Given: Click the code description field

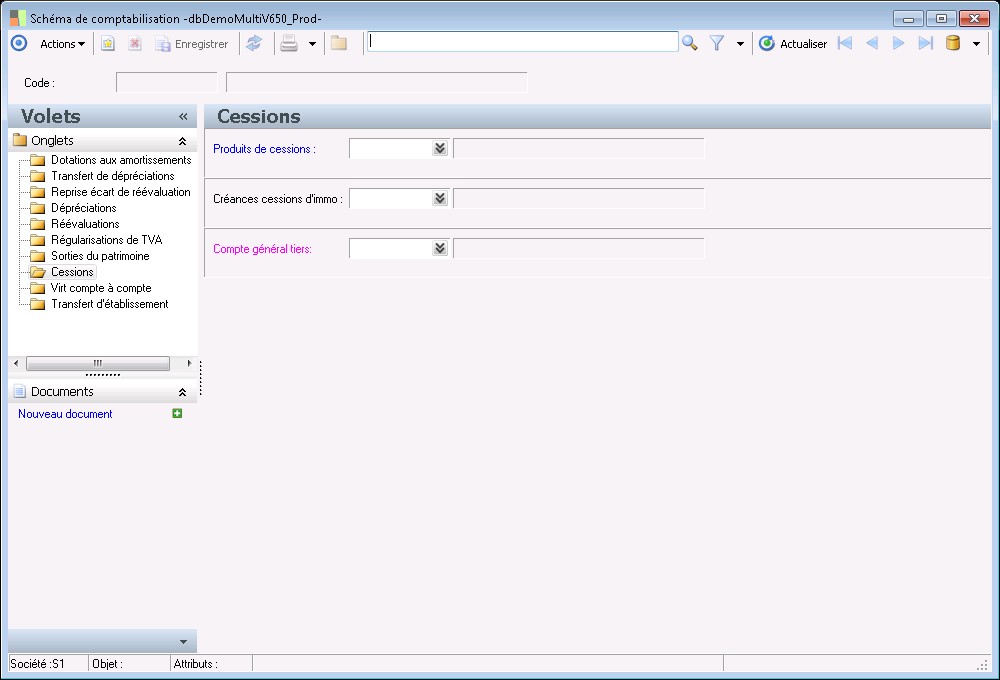Looking at the screenshot, I should coord(376,82).
